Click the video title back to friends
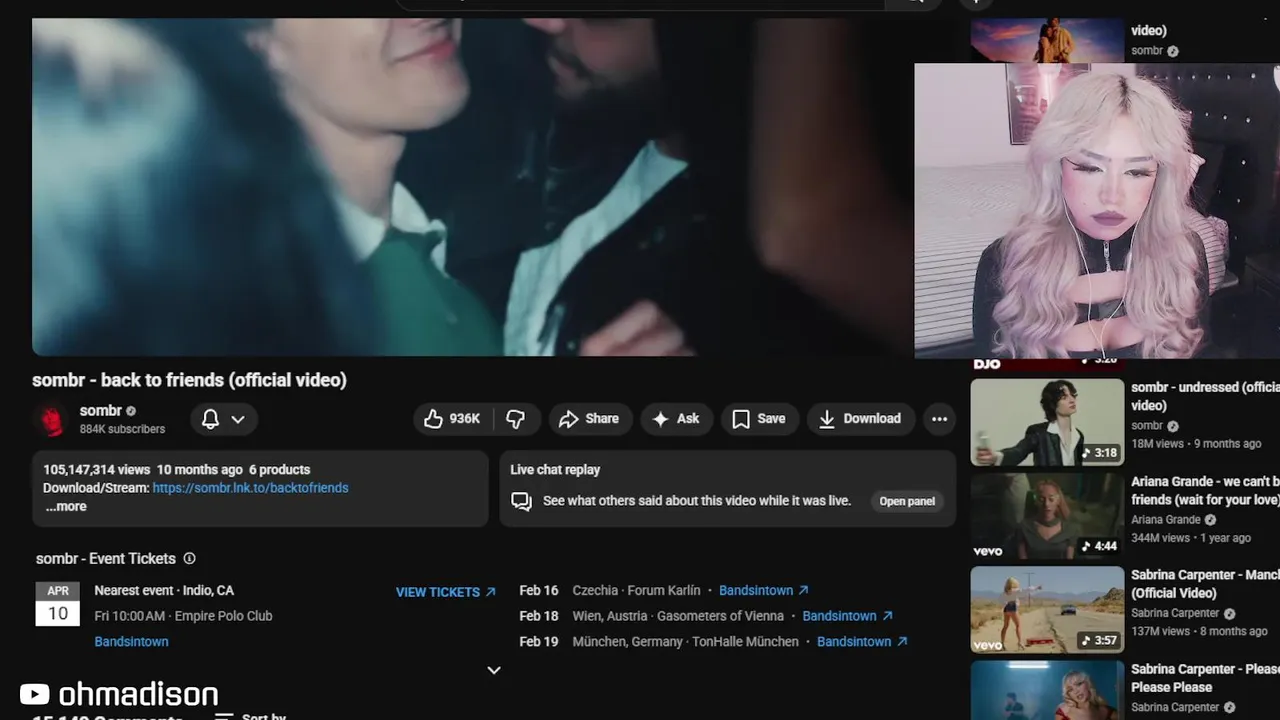The width and height of the screenshot is (1280, 720). tap(189, 380)
